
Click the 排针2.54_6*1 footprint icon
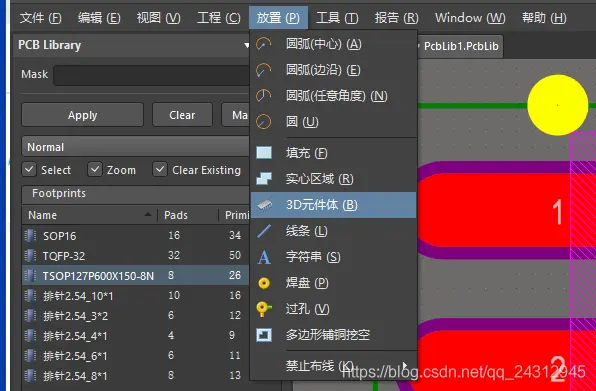click(x=30, y=356)
